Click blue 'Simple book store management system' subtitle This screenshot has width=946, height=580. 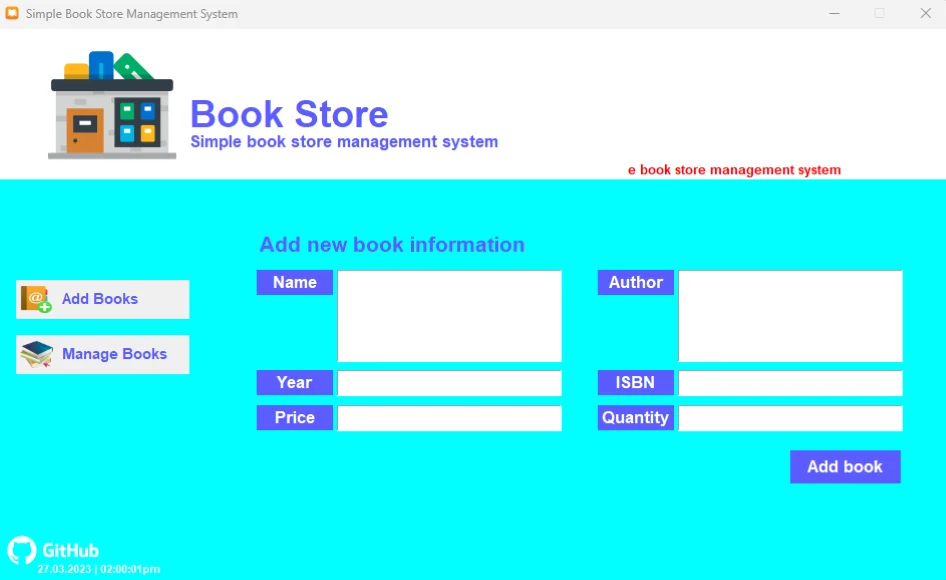(x=344, y=142)
